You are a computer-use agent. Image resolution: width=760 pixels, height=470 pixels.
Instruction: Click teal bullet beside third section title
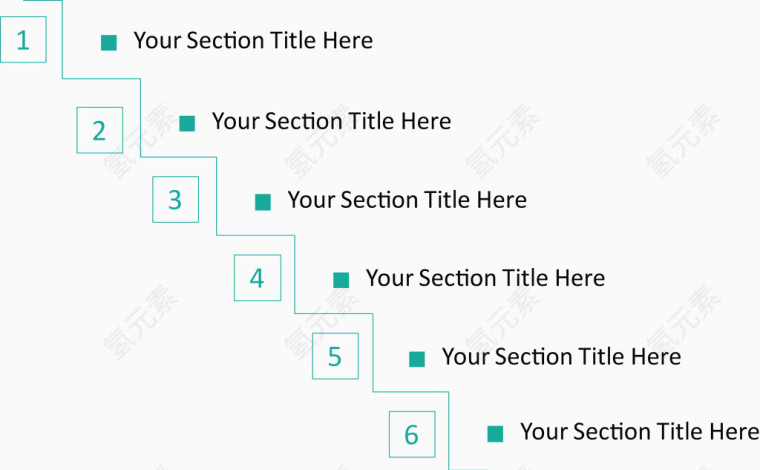(x=263, y=202)
